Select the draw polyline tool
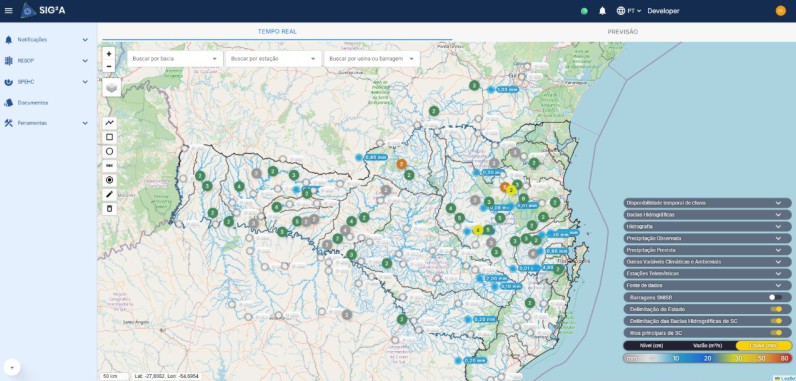The image size is (796, 381). pos(109,123)
